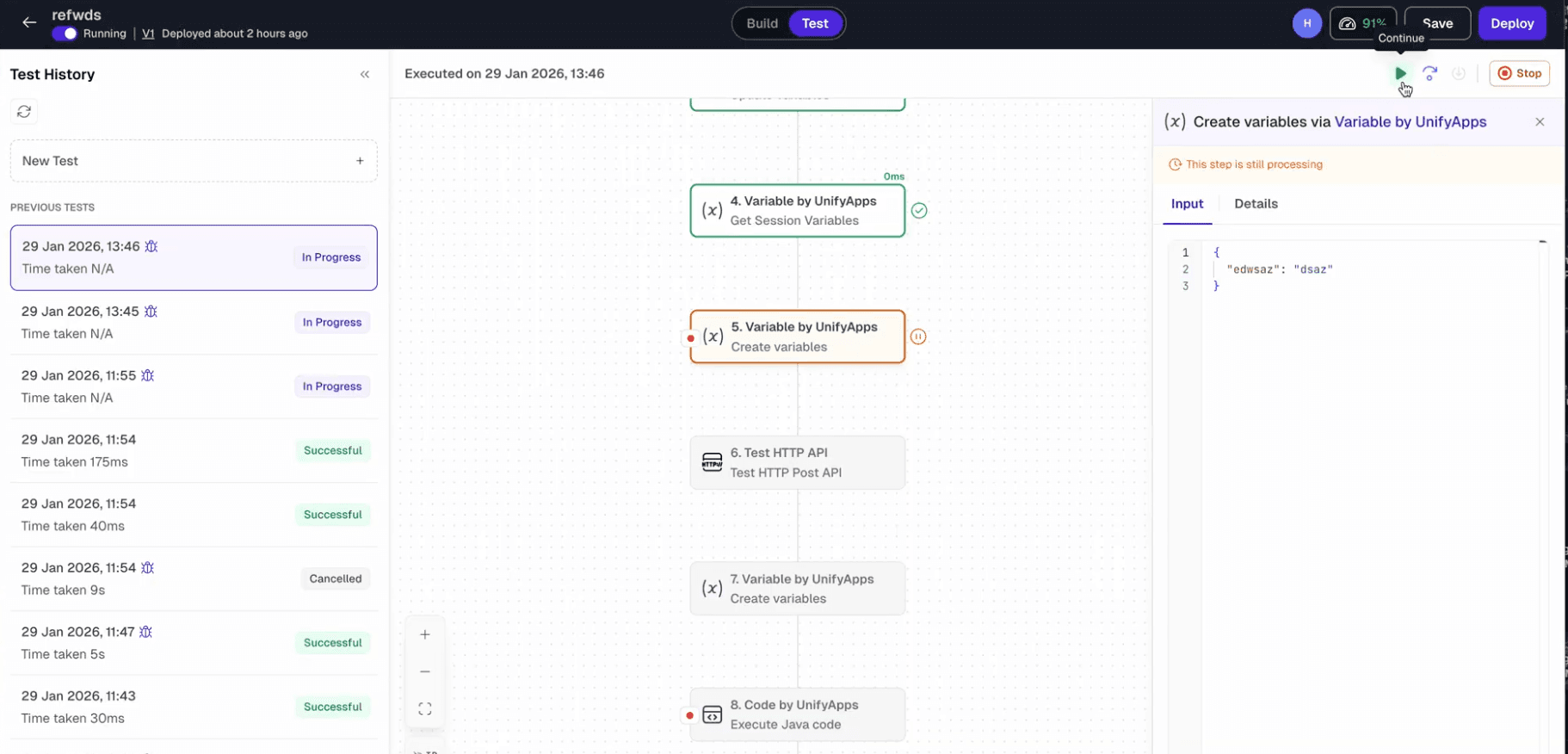Switch to Build mode tab
This screenshot has width=1568, height=754.
762,23
